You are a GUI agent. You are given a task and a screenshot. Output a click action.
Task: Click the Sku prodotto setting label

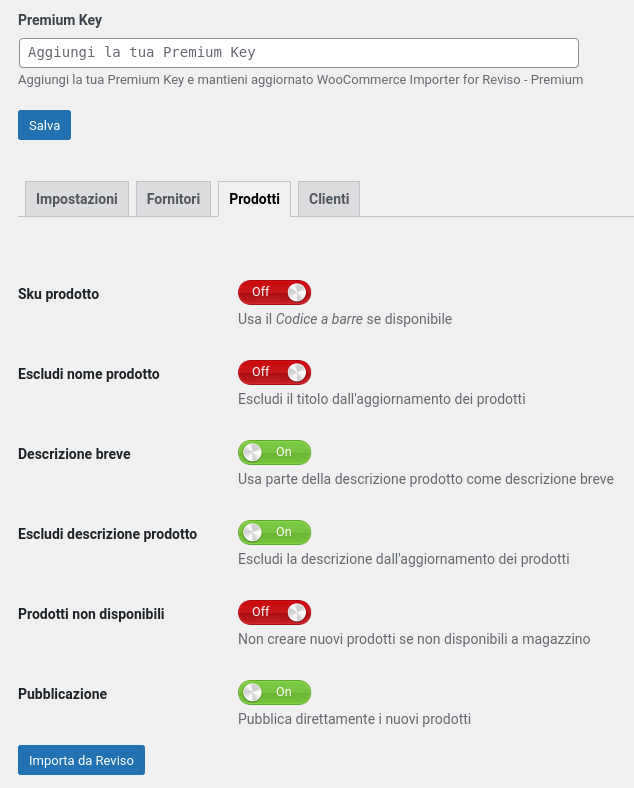58,294
